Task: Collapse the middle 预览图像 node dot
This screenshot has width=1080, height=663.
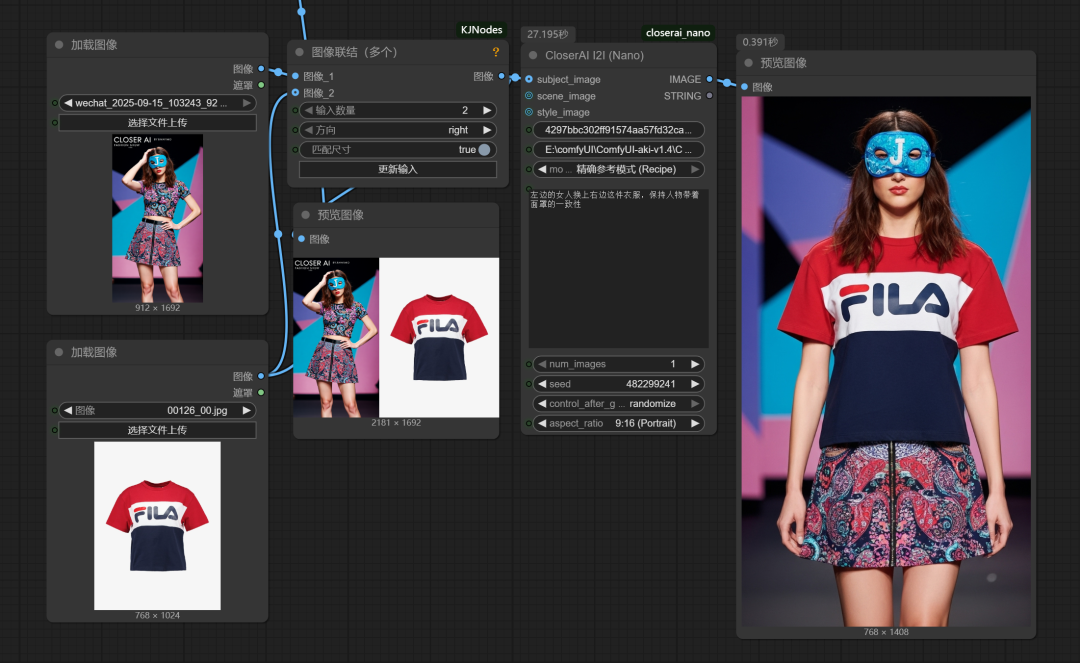Action: tap(306, 215)
